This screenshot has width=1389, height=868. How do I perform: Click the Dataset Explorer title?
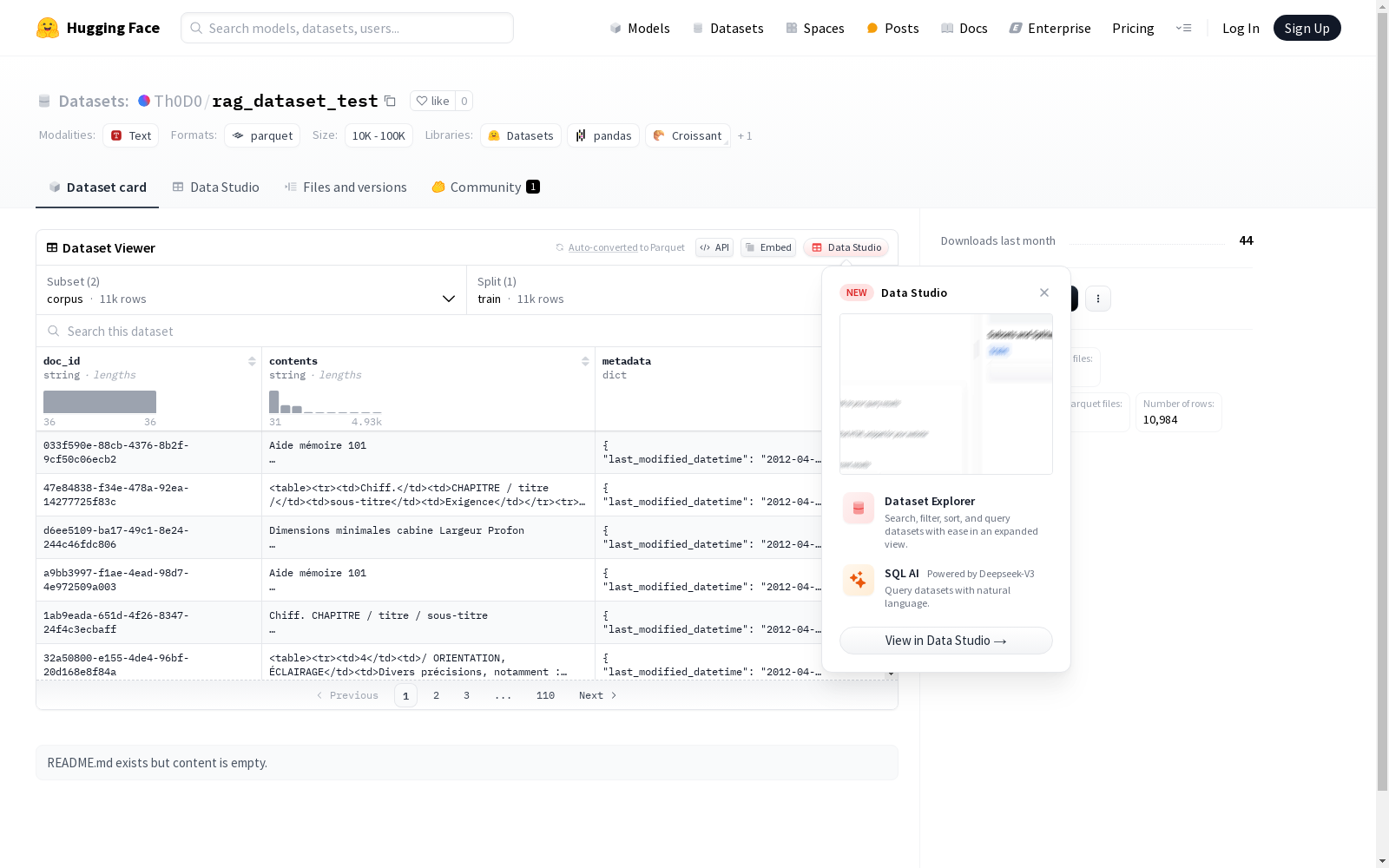click(930, 501)
